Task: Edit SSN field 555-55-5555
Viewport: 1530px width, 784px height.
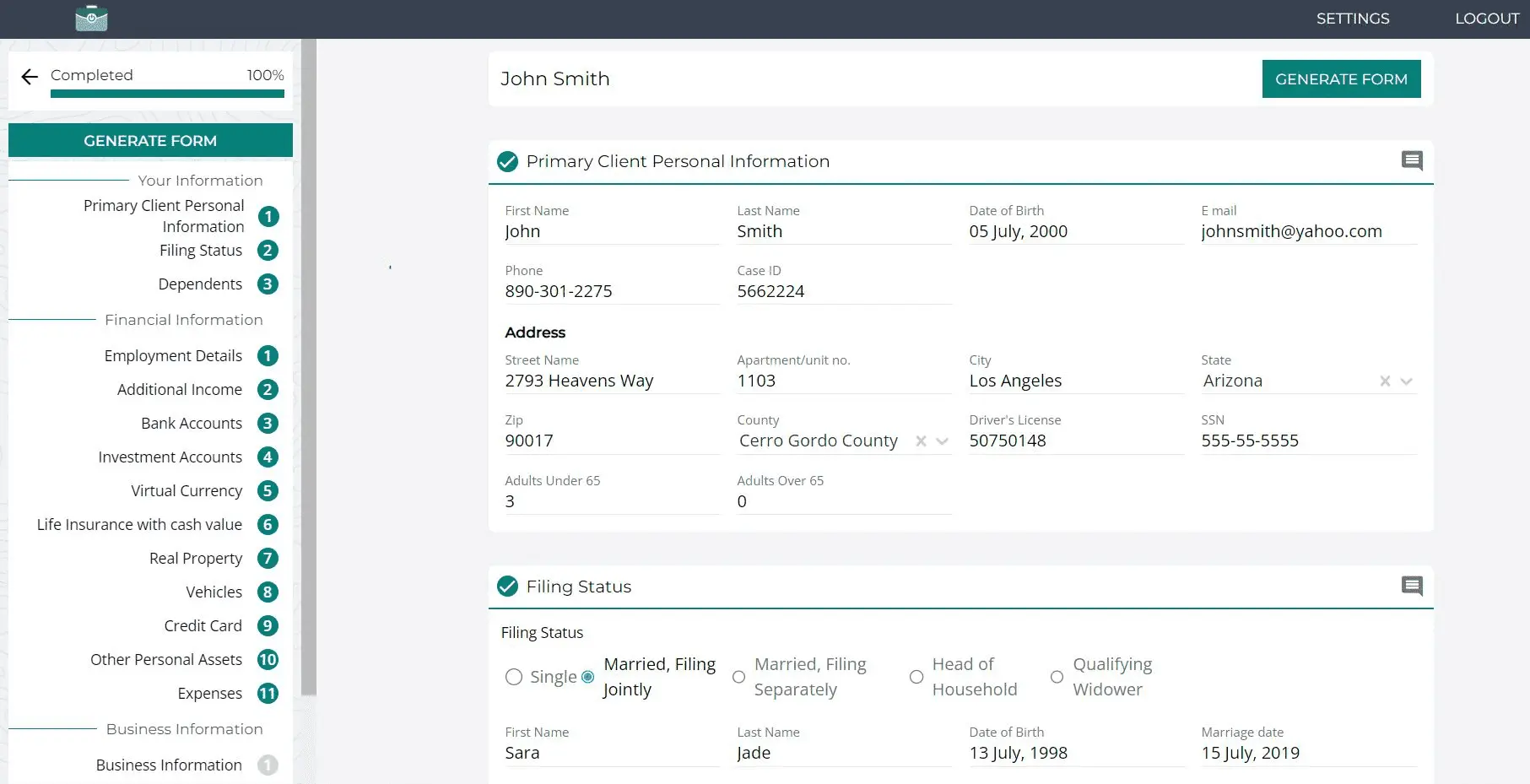Action: pos(1308,441)
